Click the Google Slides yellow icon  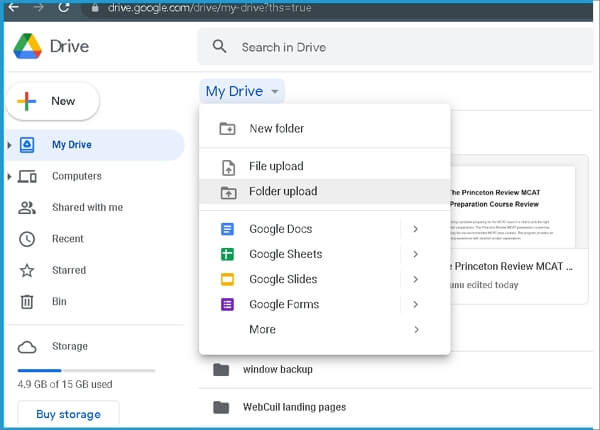pos(227,279)
